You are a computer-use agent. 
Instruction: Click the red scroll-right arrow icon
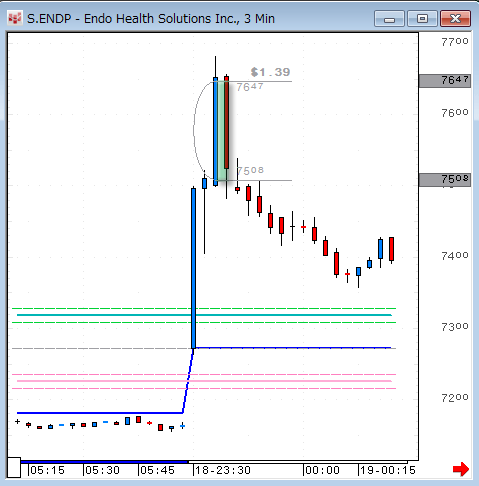pos(461,469)
